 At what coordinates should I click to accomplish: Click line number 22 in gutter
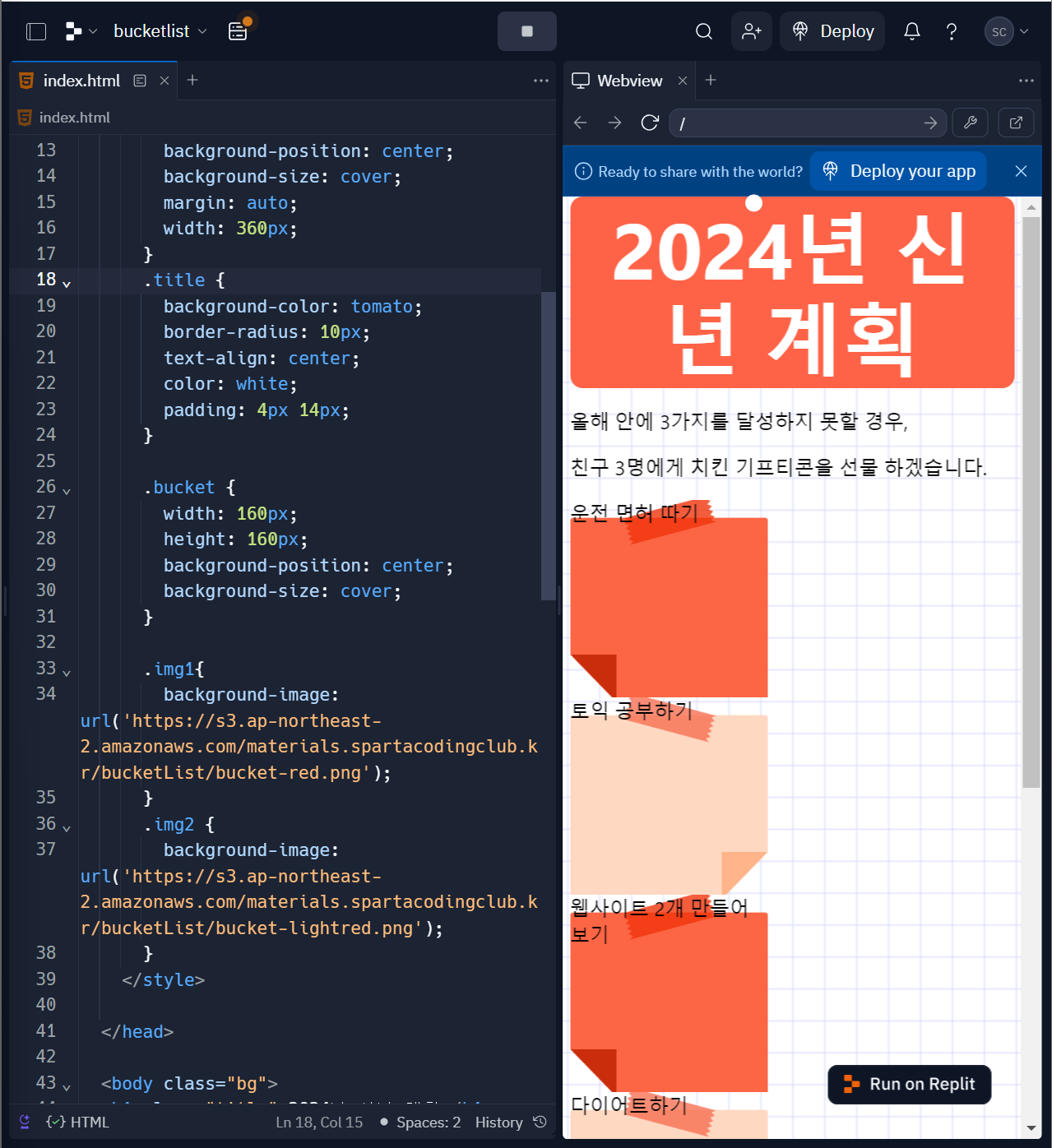coord(46,383)
